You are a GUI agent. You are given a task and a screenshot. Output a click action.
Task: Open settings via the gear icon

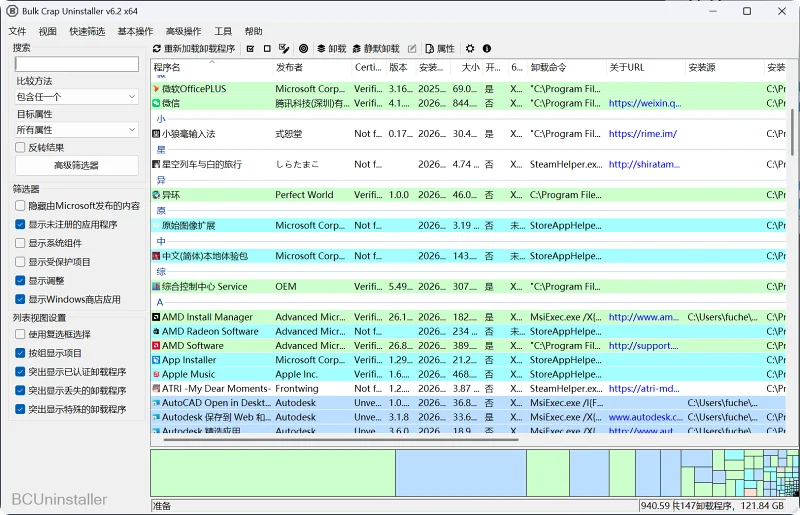(470, 48)
